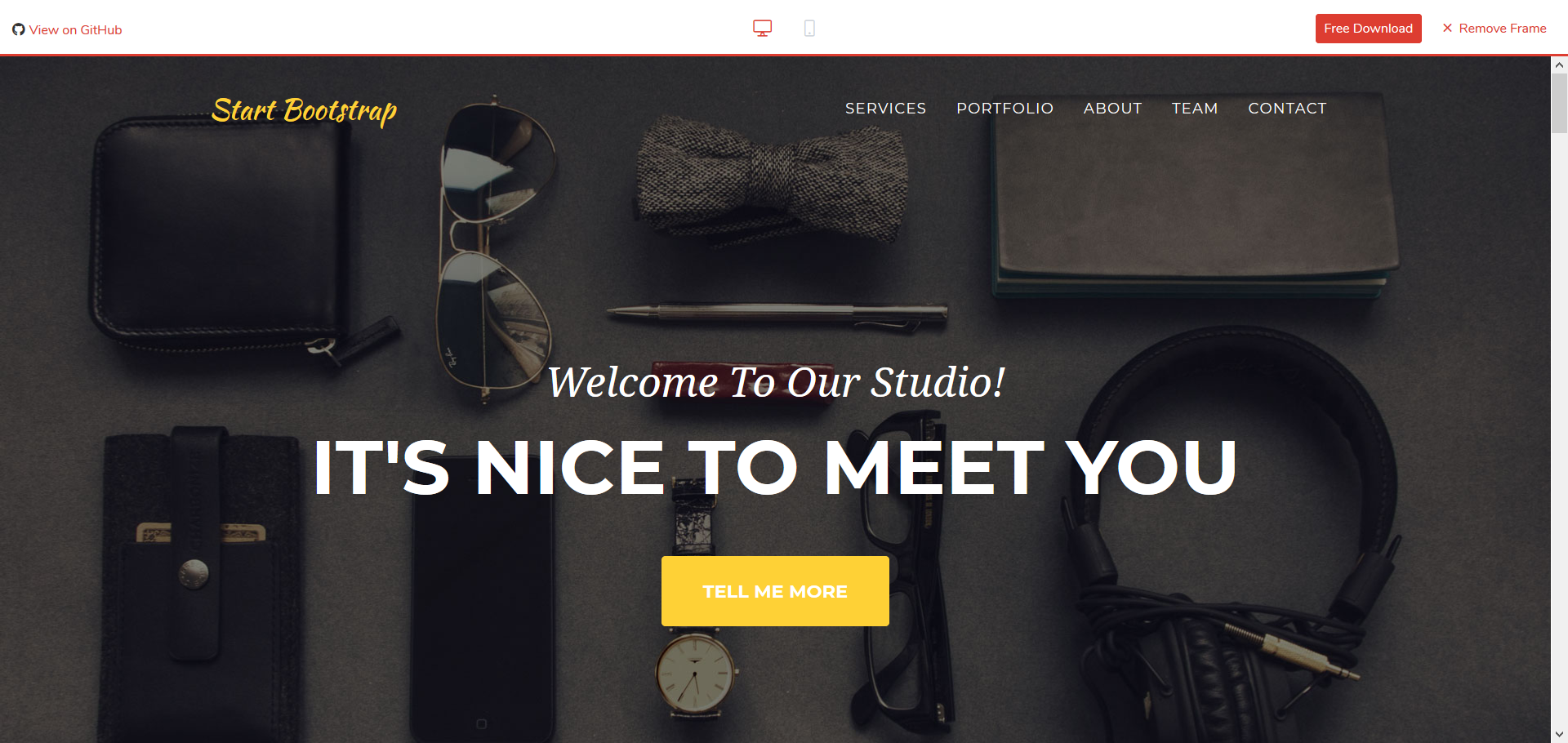This screenshot has height=743, width=1568.
Task: Switch to mobile preview icon
Action: [809, 29]
